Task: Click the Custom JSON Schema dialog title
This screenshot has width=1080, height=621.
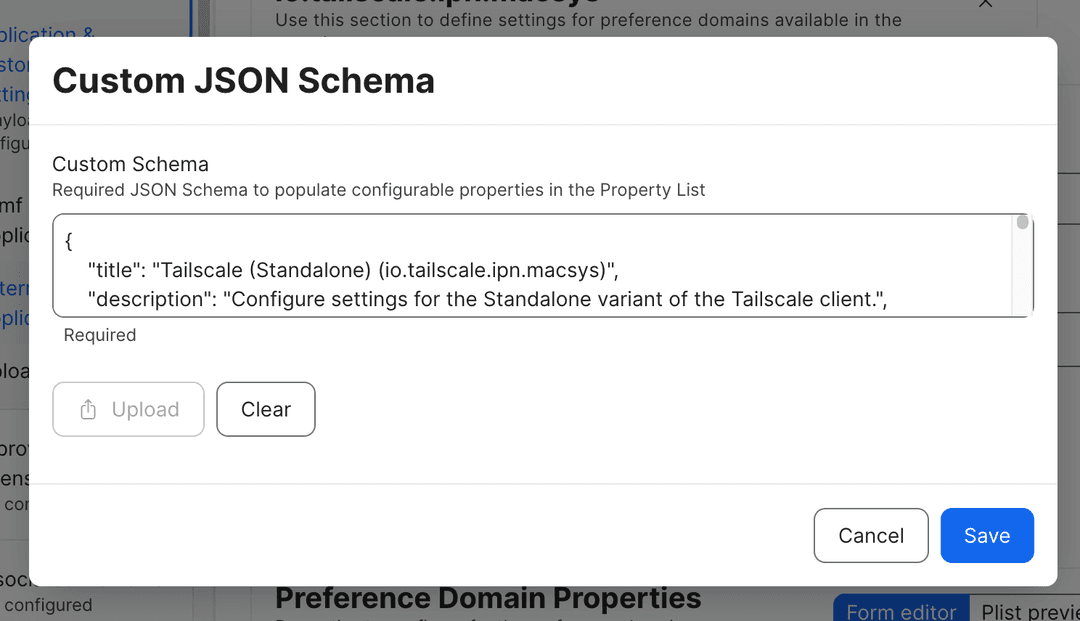Action: [x=244, y=80]
